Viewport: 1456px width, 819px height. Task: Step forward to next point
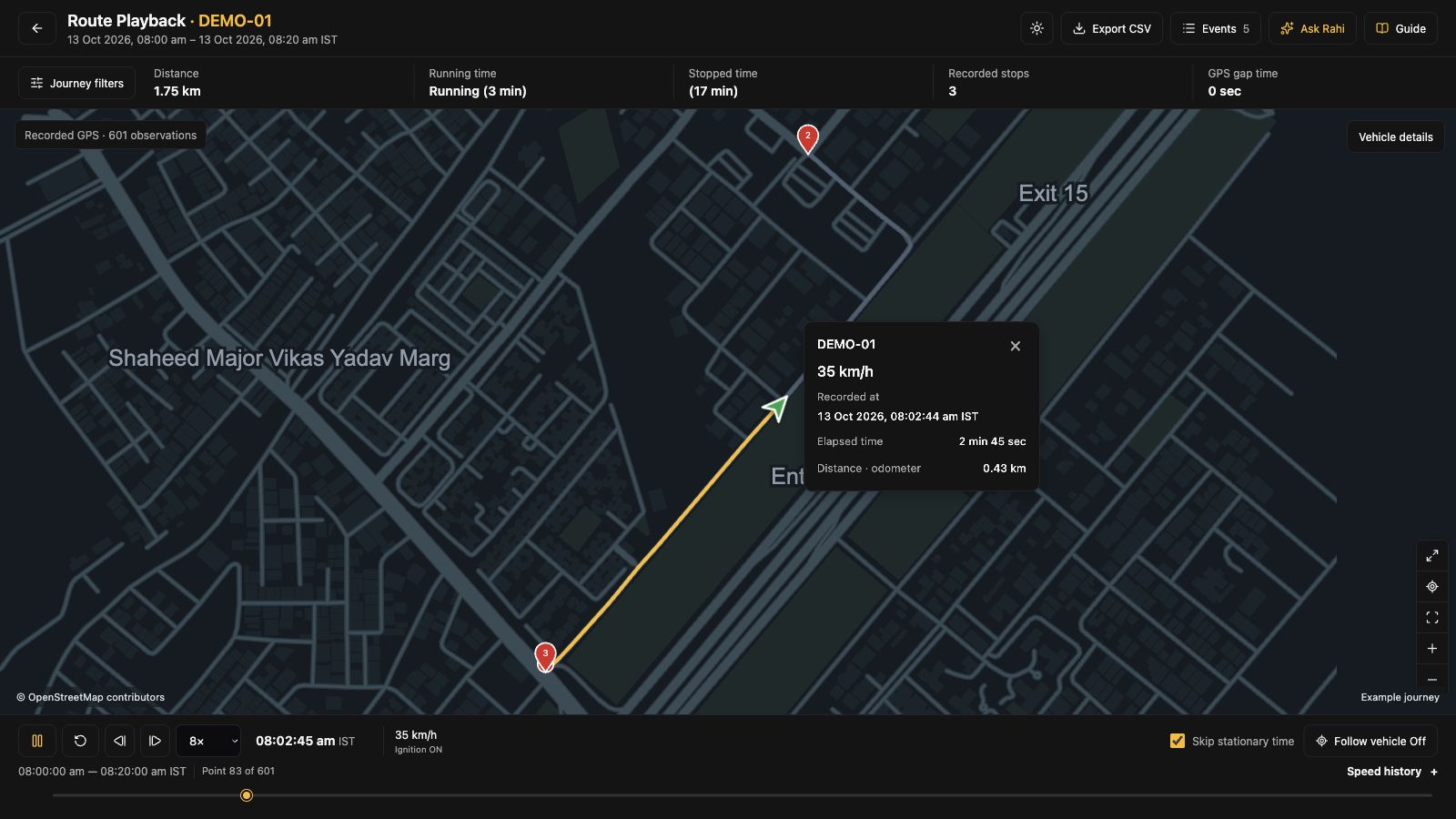coord(155,741)
